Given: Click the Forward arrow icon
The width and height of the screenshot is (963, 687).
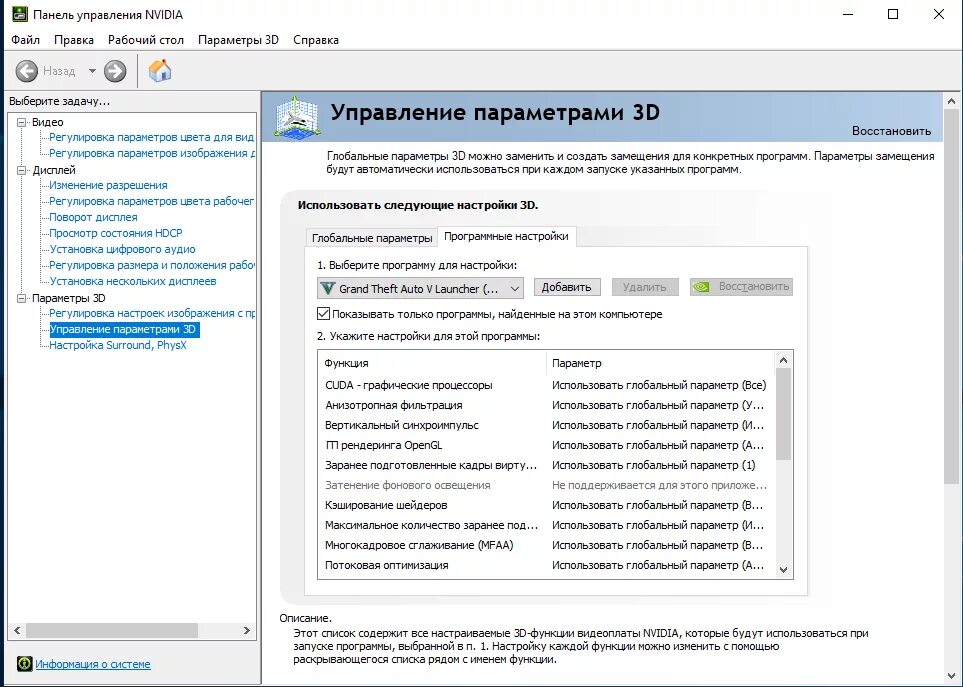Looking at the screenshot, I should 115,71.
